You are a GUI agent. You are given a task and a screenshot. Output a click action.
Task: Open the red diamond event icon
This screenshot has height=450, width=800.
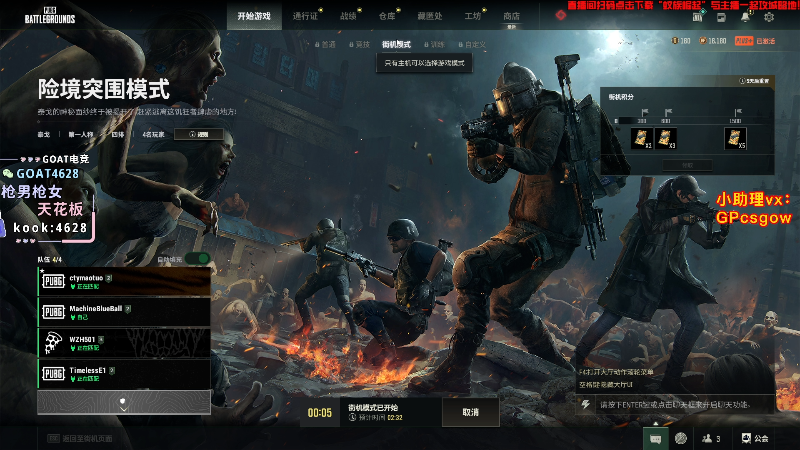(561, 15)
